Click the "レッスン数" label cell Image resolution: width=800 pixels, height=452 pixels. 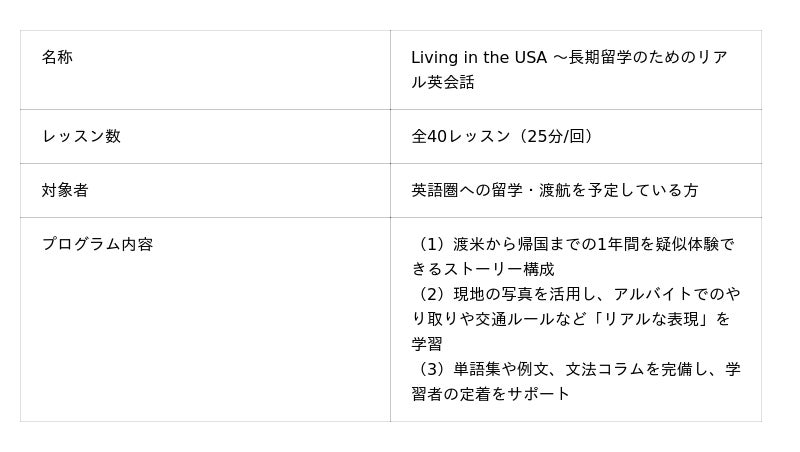(81, 136)
